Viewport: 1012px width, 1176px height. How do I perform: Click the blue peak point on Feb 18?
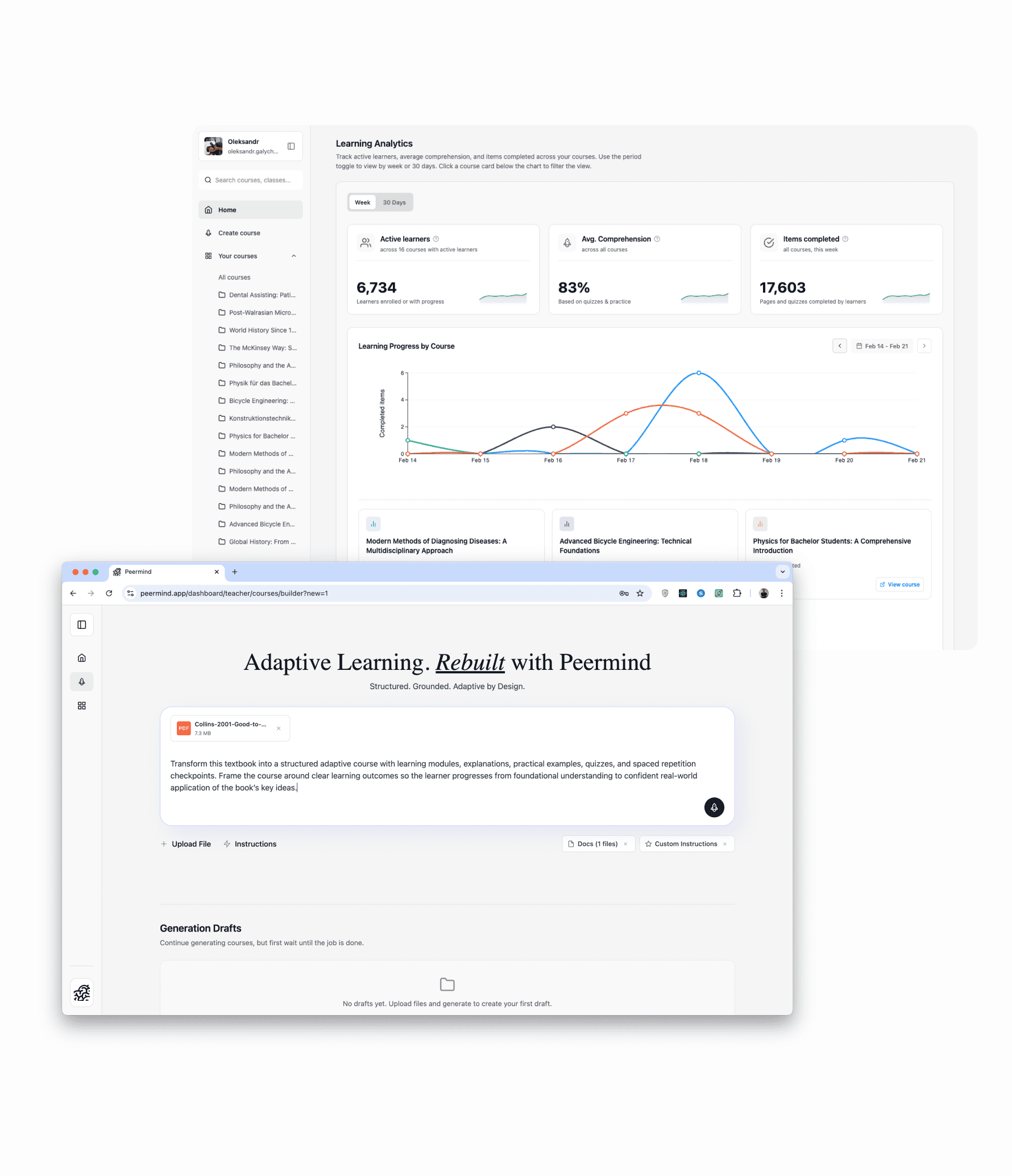point(699,373)
